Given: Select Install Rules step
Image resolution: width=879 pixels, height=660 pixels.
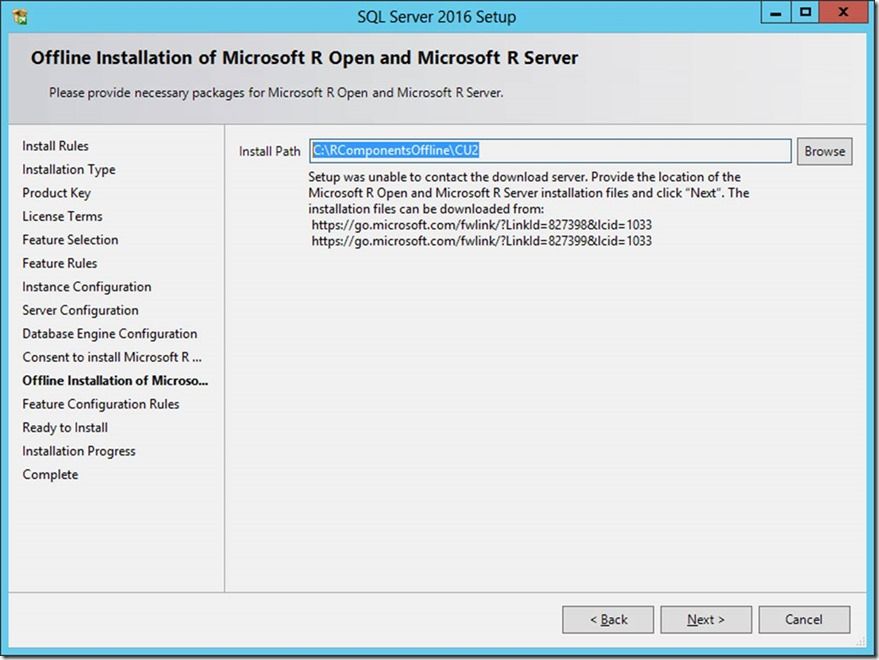Looking at the screenshot, I should 55,146.
